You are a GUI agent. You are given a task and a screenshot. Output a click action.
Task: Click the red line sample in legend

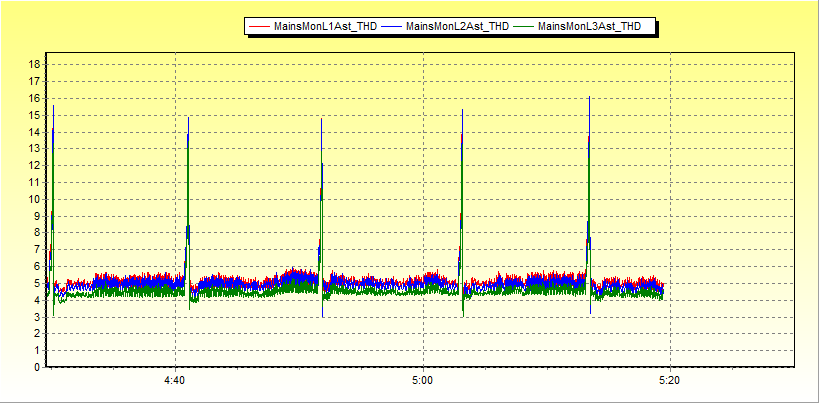point(260,27)
